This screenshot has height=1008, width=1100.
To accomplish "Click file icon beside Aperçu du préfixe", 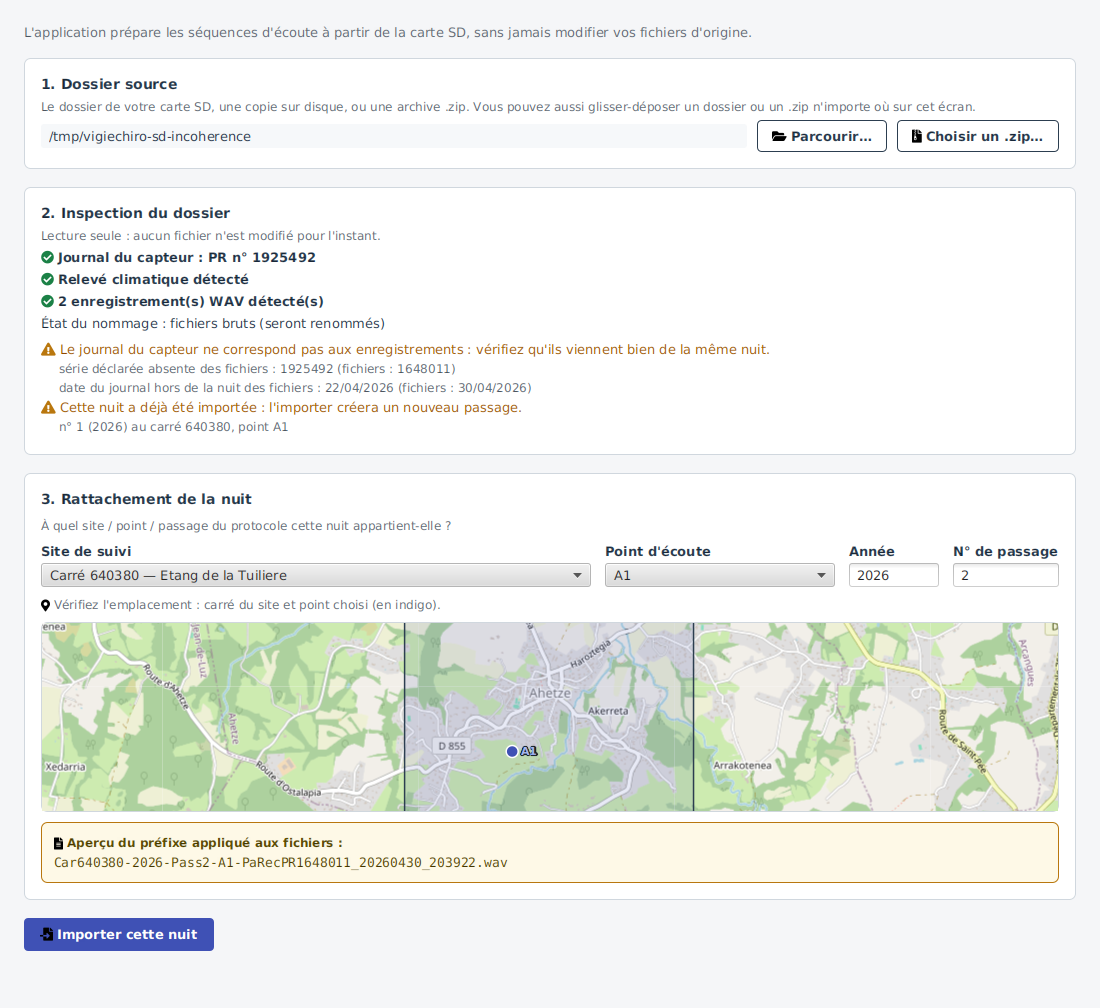I will point(58,843).
